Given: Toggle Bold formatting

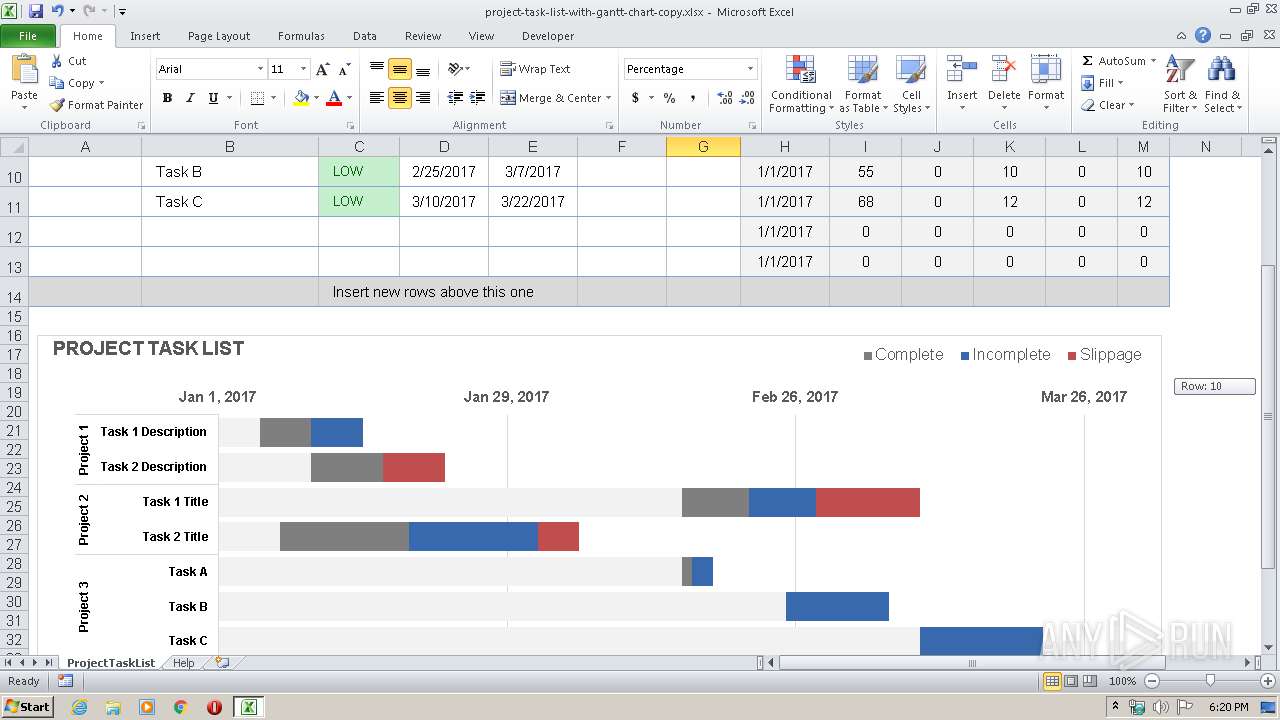Looking at the screenshot, I should [167, 98].
